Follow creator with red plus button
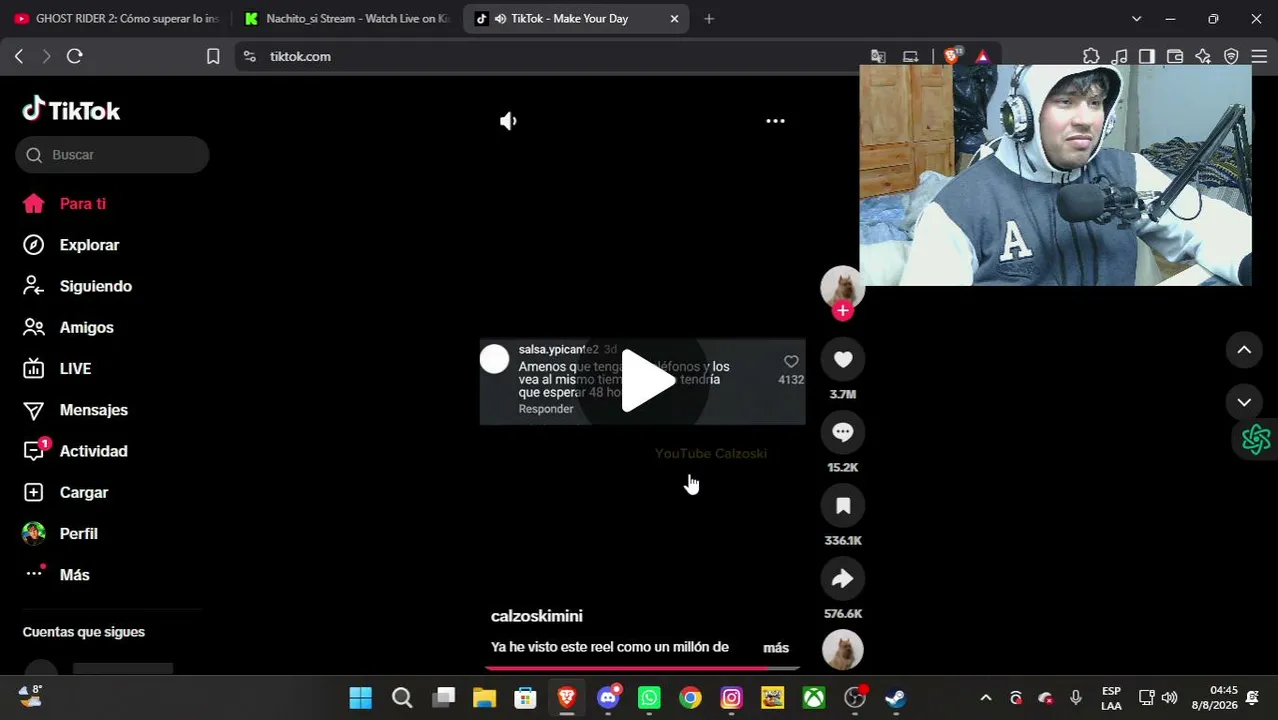 click(x=843, y=311)
